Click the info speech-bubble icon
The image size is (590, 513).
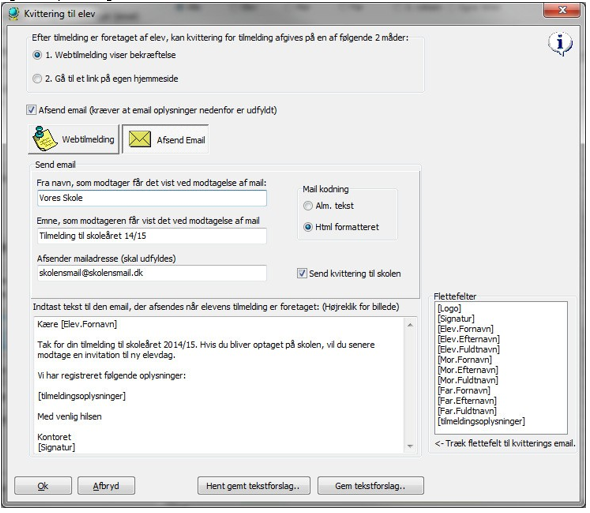click(560, 44)
